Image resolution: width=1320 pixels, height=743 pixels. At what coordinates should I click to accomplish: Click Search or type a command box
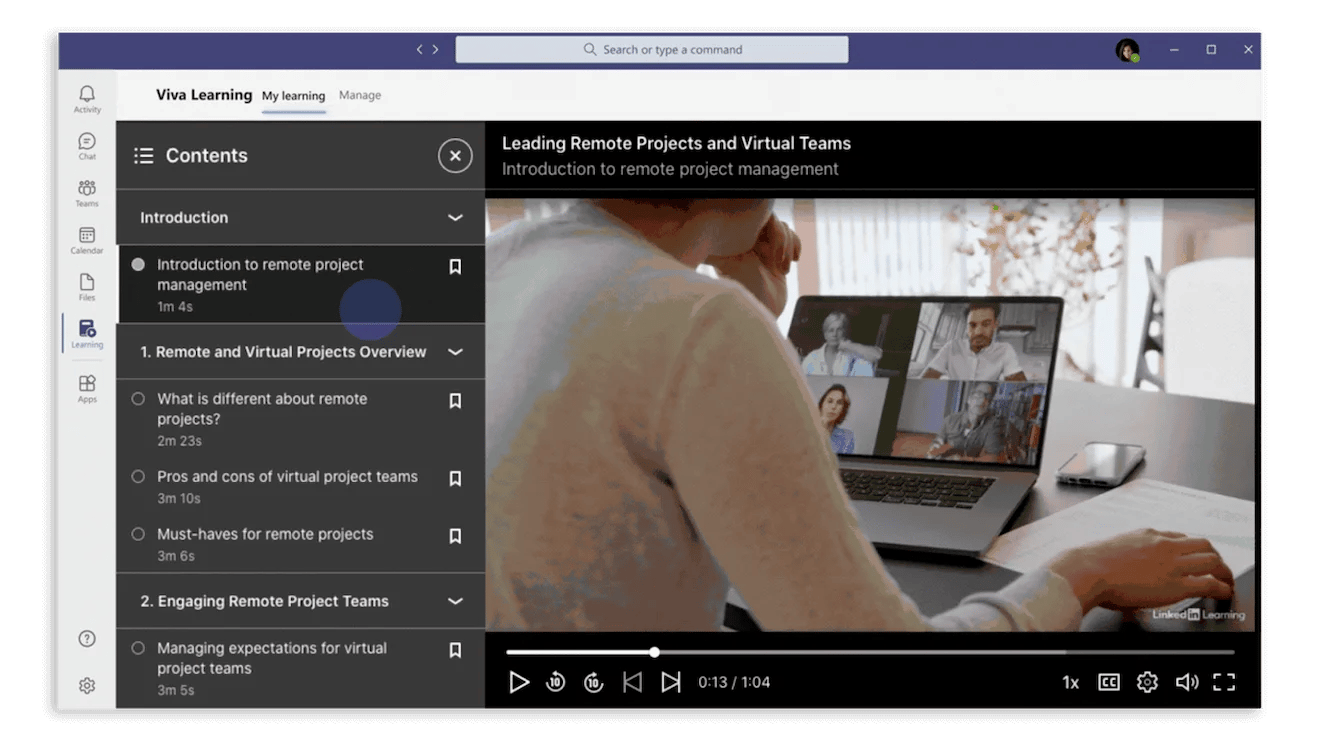(x=652, y=50)
